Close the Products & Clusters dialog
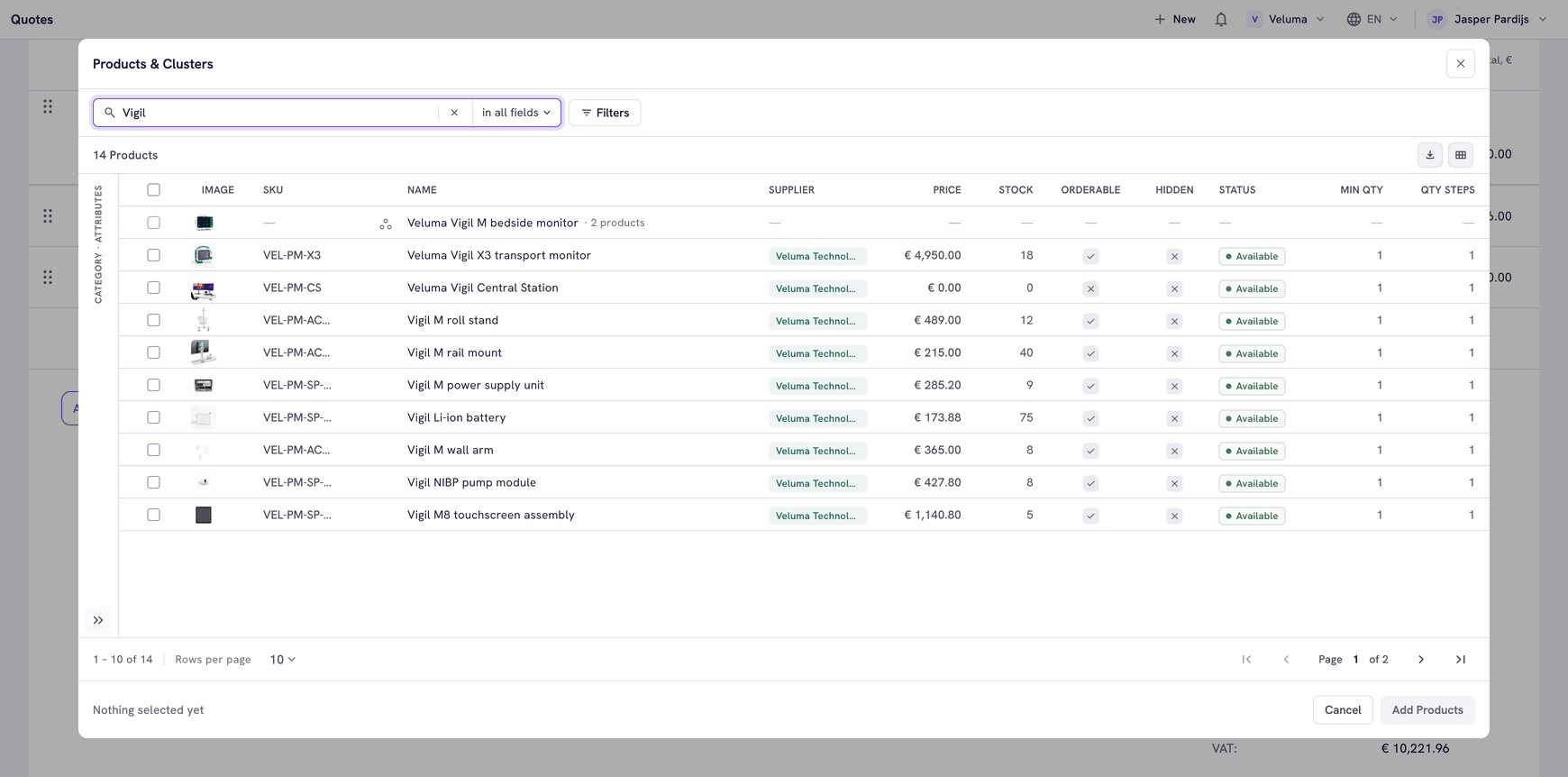Screen dimensions: 1568x777 [x=1461, y=64]
